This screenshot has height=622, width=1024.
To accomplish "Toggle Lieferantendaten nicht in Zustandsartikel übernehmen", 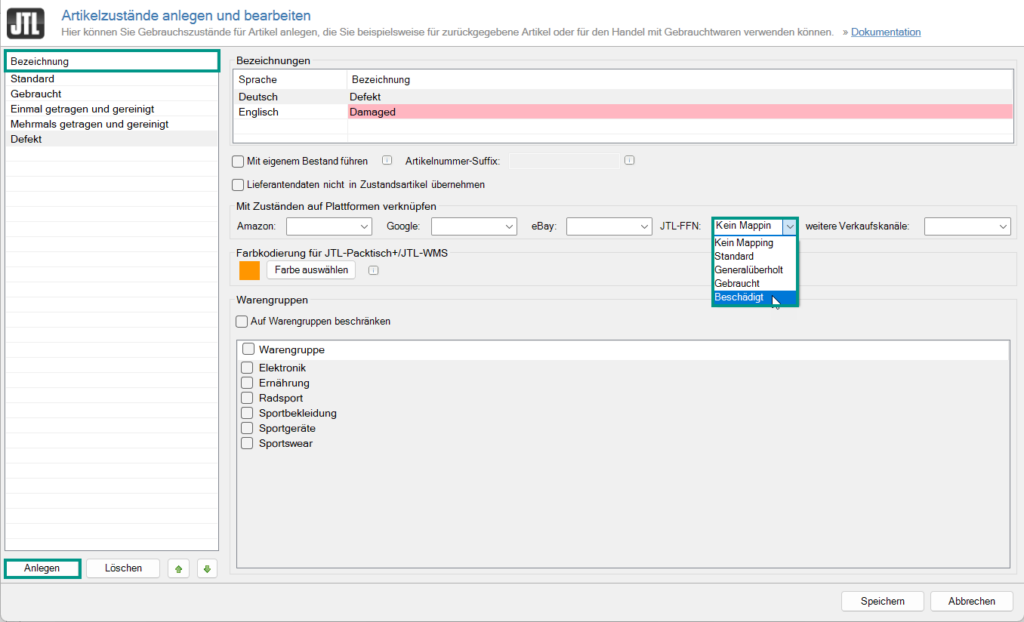I will click(x=238, y=184).
